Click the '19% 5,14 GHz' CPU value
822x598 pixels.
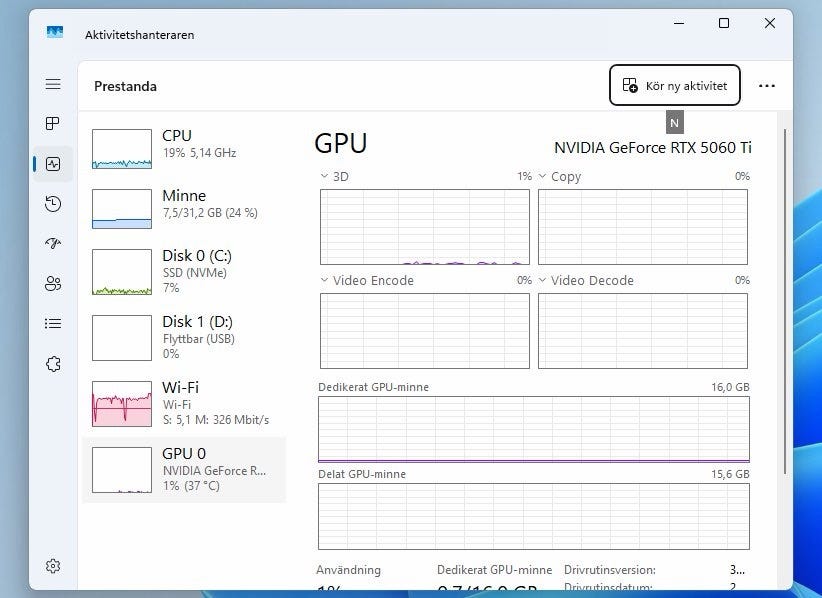[200, 153]
